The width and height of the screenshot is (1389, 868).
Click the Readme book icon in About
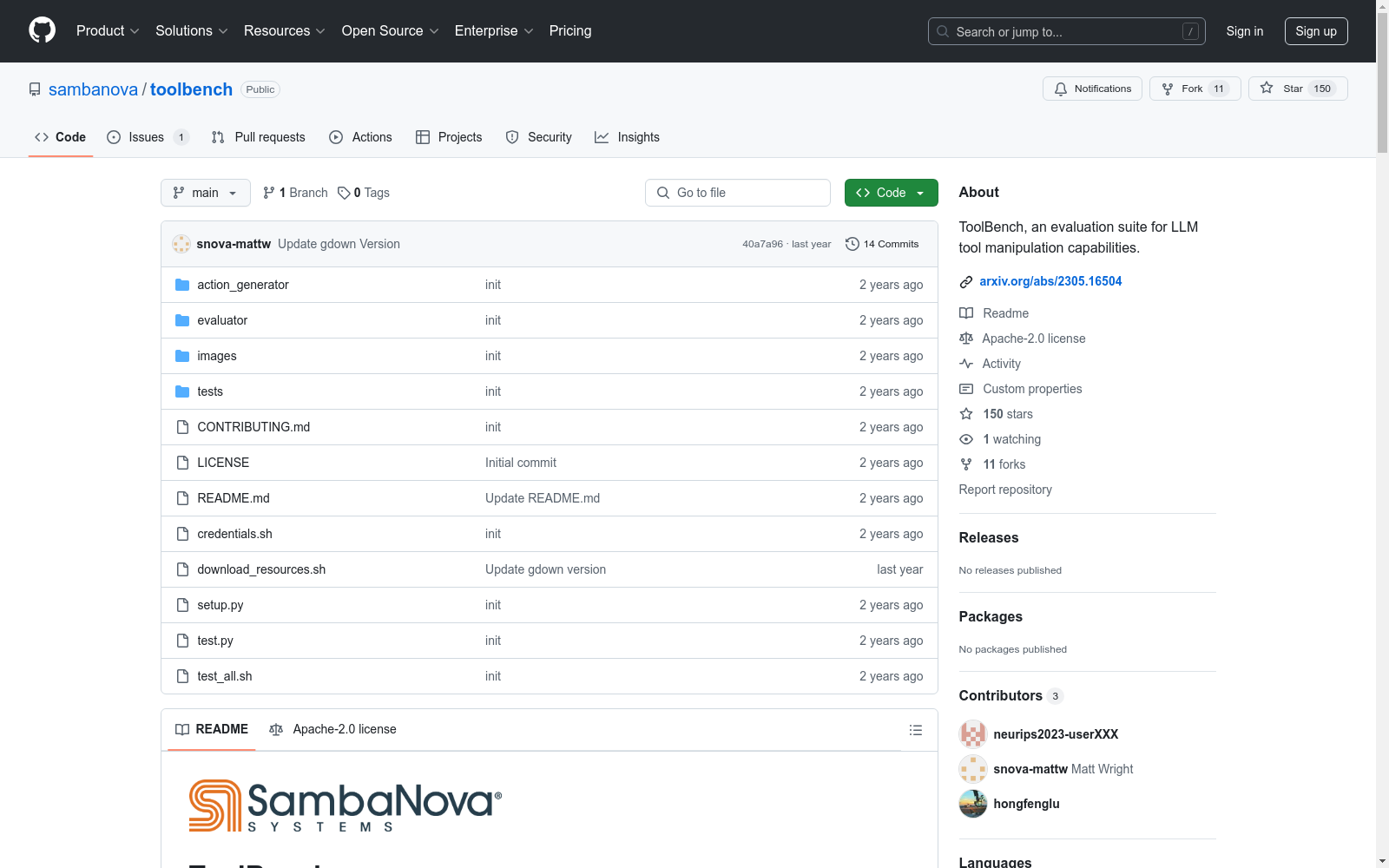(966, 313)
